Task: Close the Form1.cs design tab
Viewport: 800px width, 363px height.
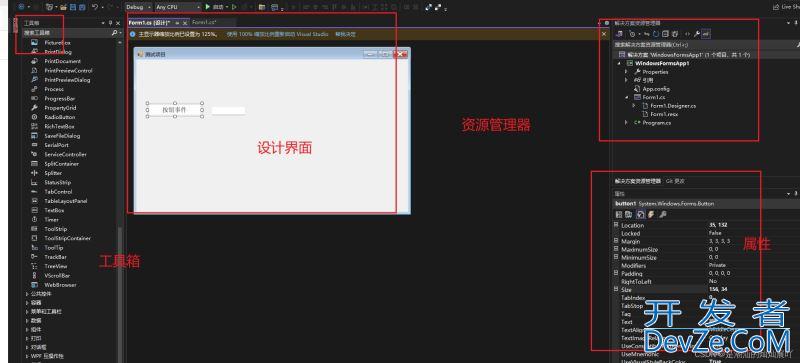Action: point(185,23)
